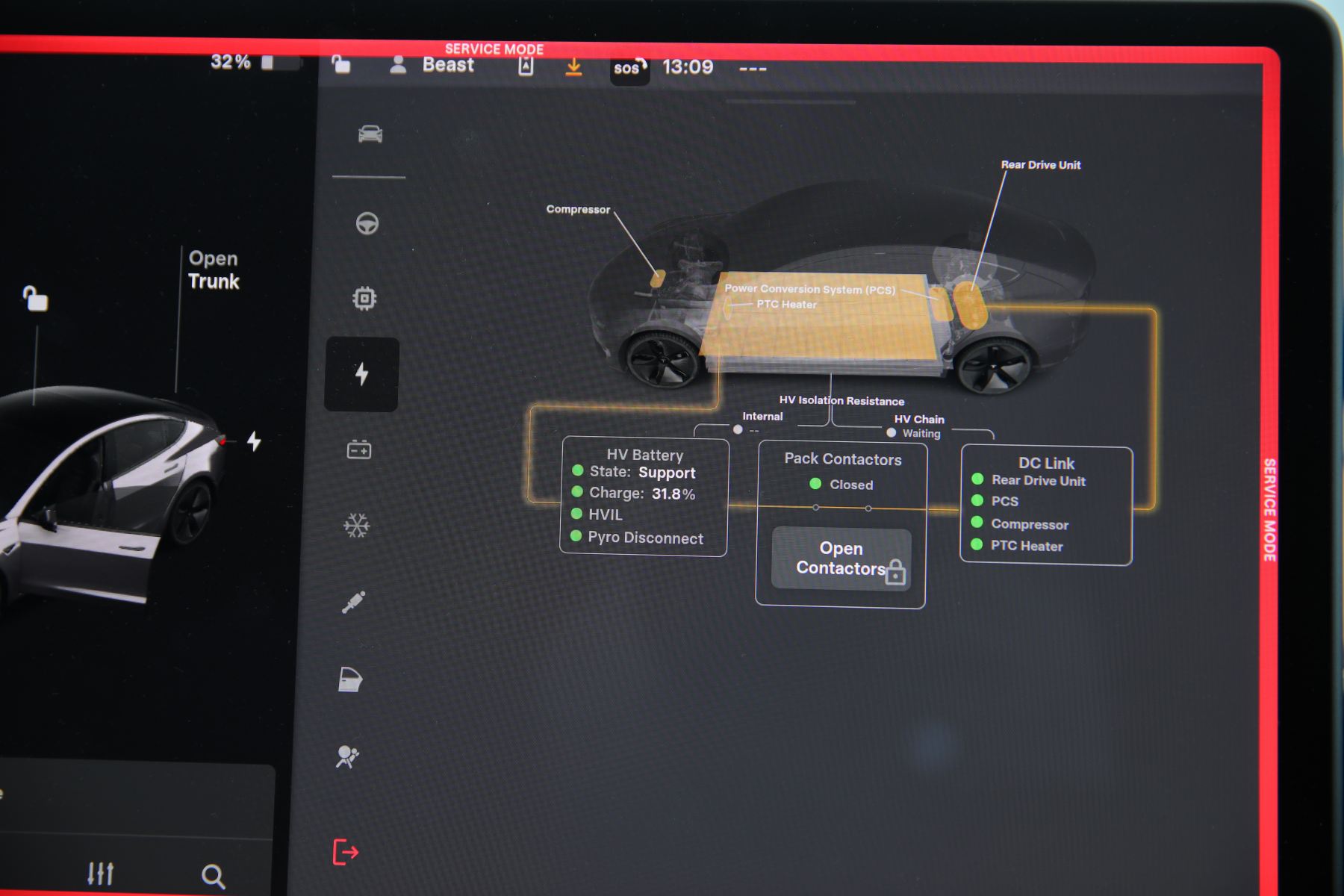This screenshot has width=1344, height=896.
Task: Click the software download arrow icon
Action: 573,67
